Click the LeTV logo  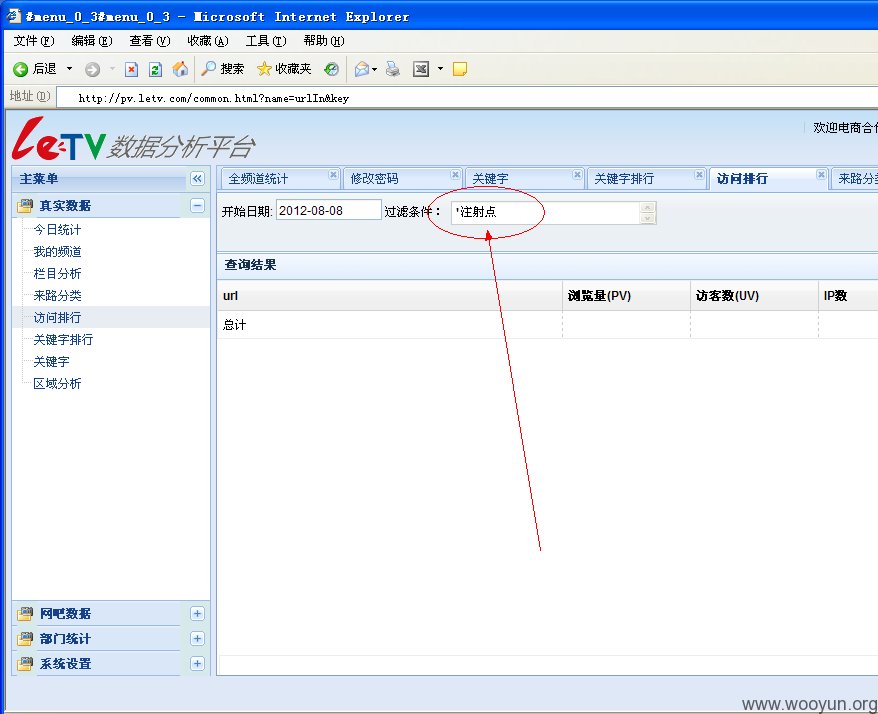59,139
